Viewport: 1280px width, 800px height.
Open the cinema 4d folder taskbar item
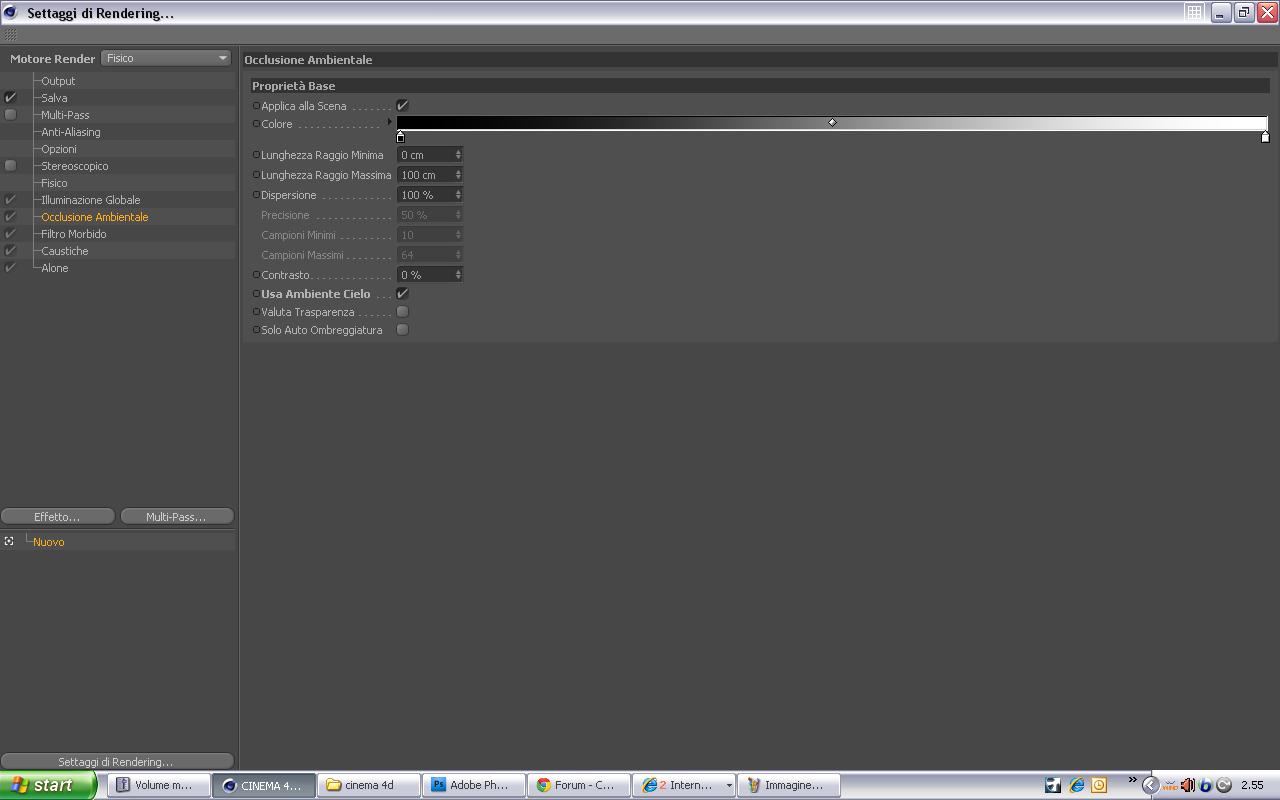(x=368, y=785)
